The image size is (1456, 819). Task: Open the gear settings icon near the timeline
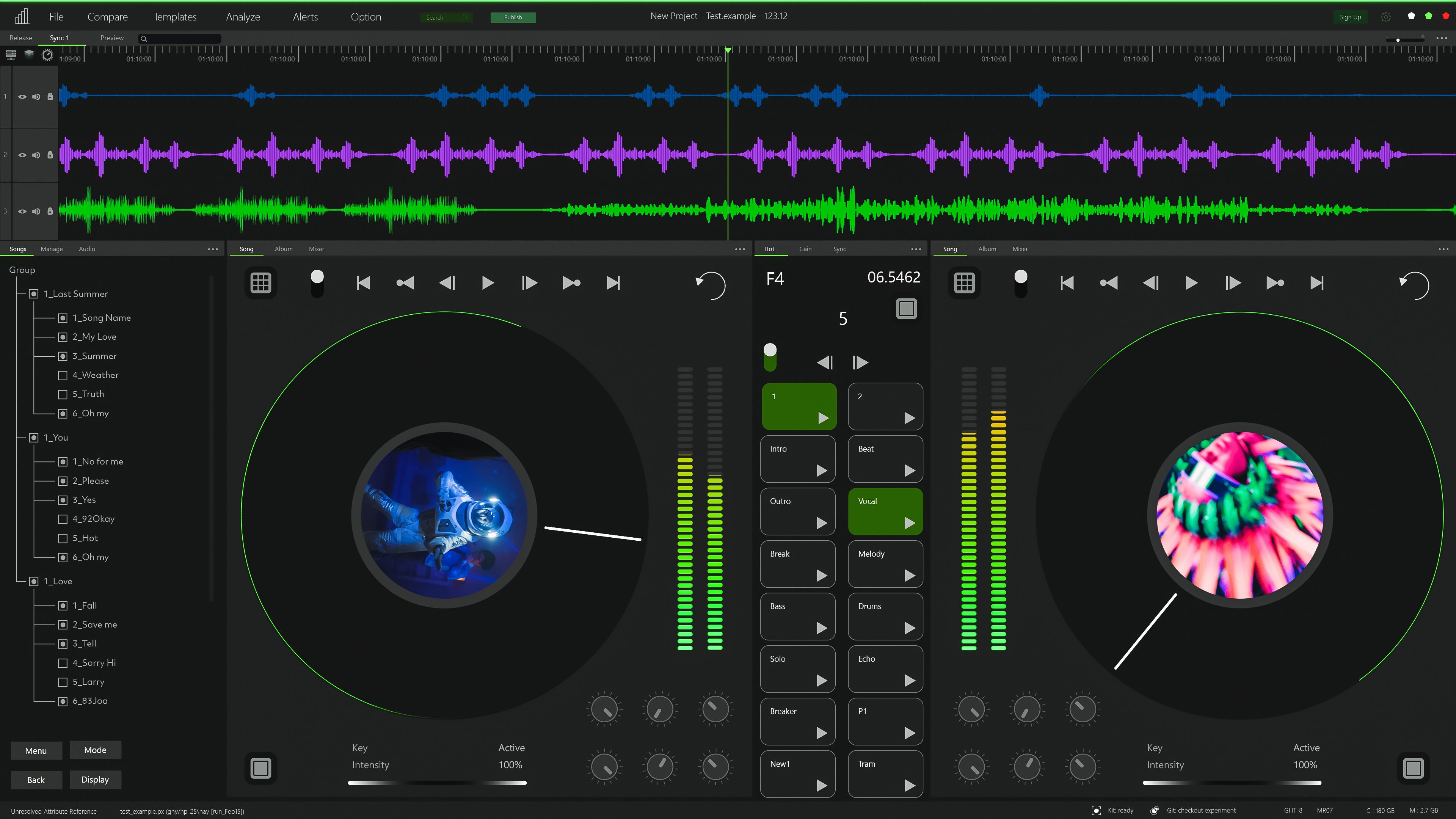pyautogui.click(x=47, y=55)
